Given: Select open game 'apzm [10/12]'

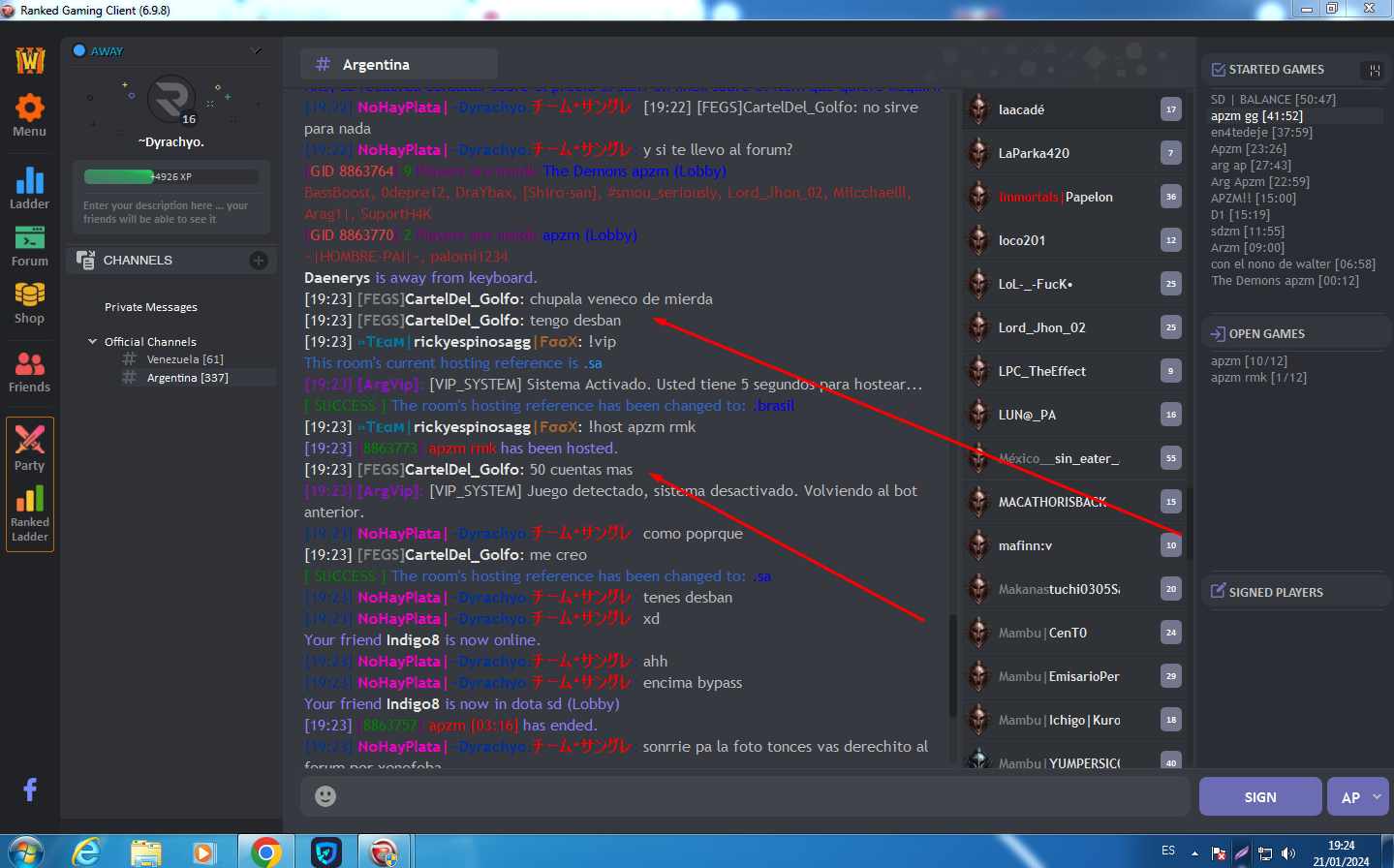Looking at the screenshot, I should point(1249,361).
